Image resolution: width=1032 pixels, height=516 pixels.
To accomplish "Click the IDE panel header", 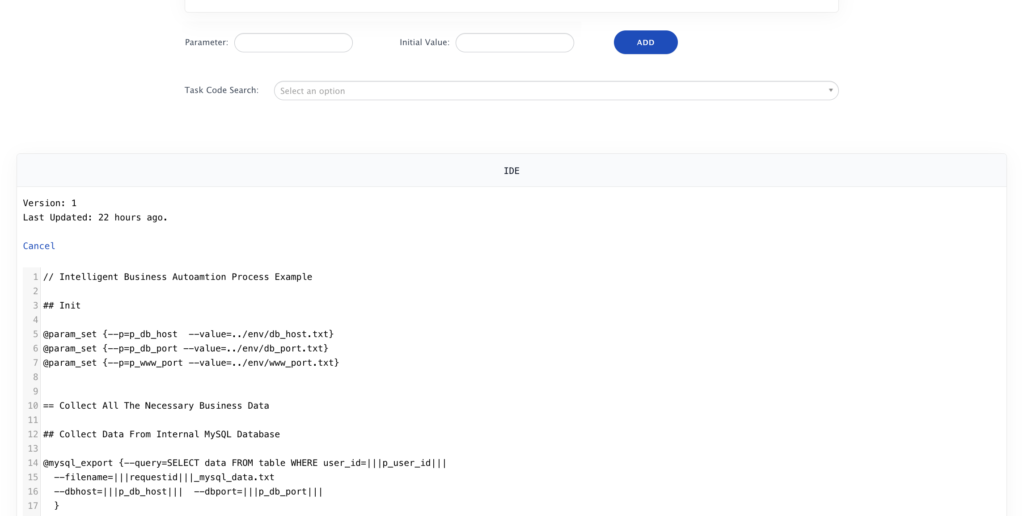I will point(511,170).
